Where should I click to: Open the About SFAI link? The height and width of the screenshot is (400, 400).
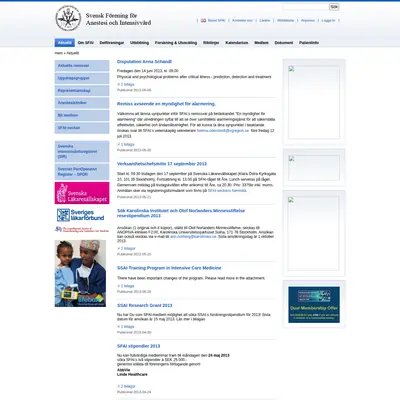pyautogui.click(x=216, y=21)
